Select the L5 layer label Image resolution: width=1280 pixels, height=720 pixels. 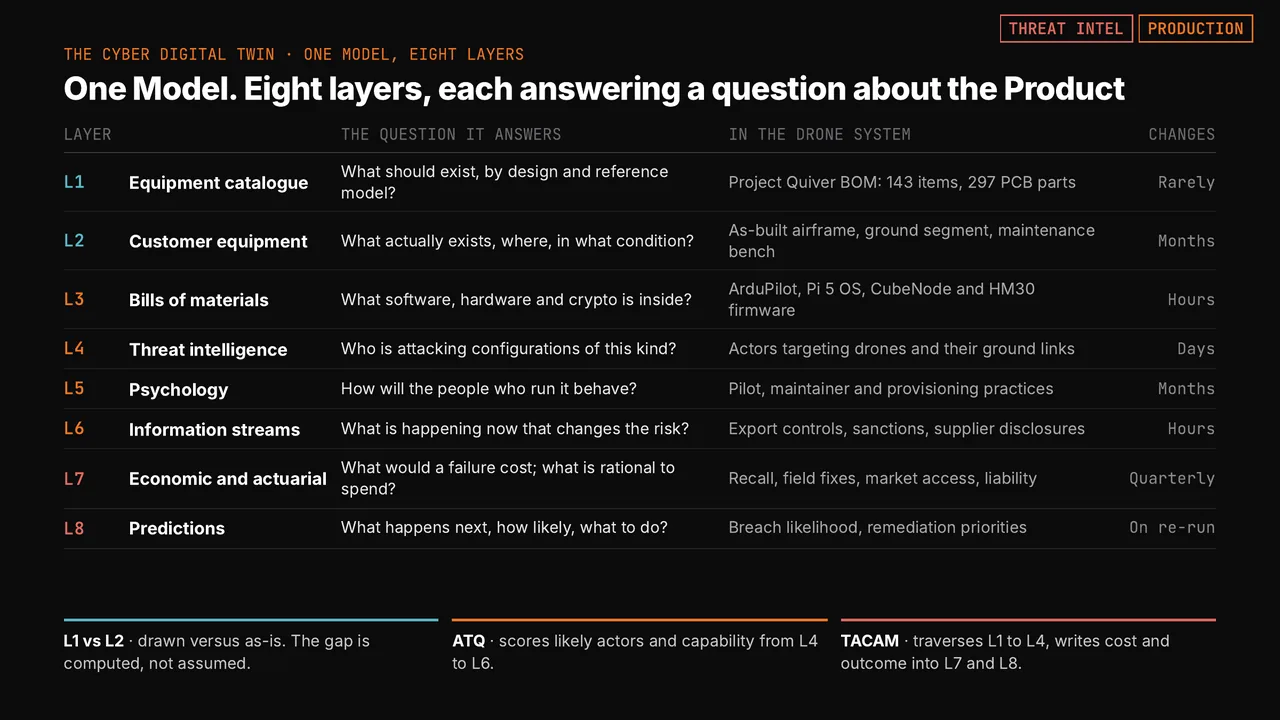[x=74, y=389]
